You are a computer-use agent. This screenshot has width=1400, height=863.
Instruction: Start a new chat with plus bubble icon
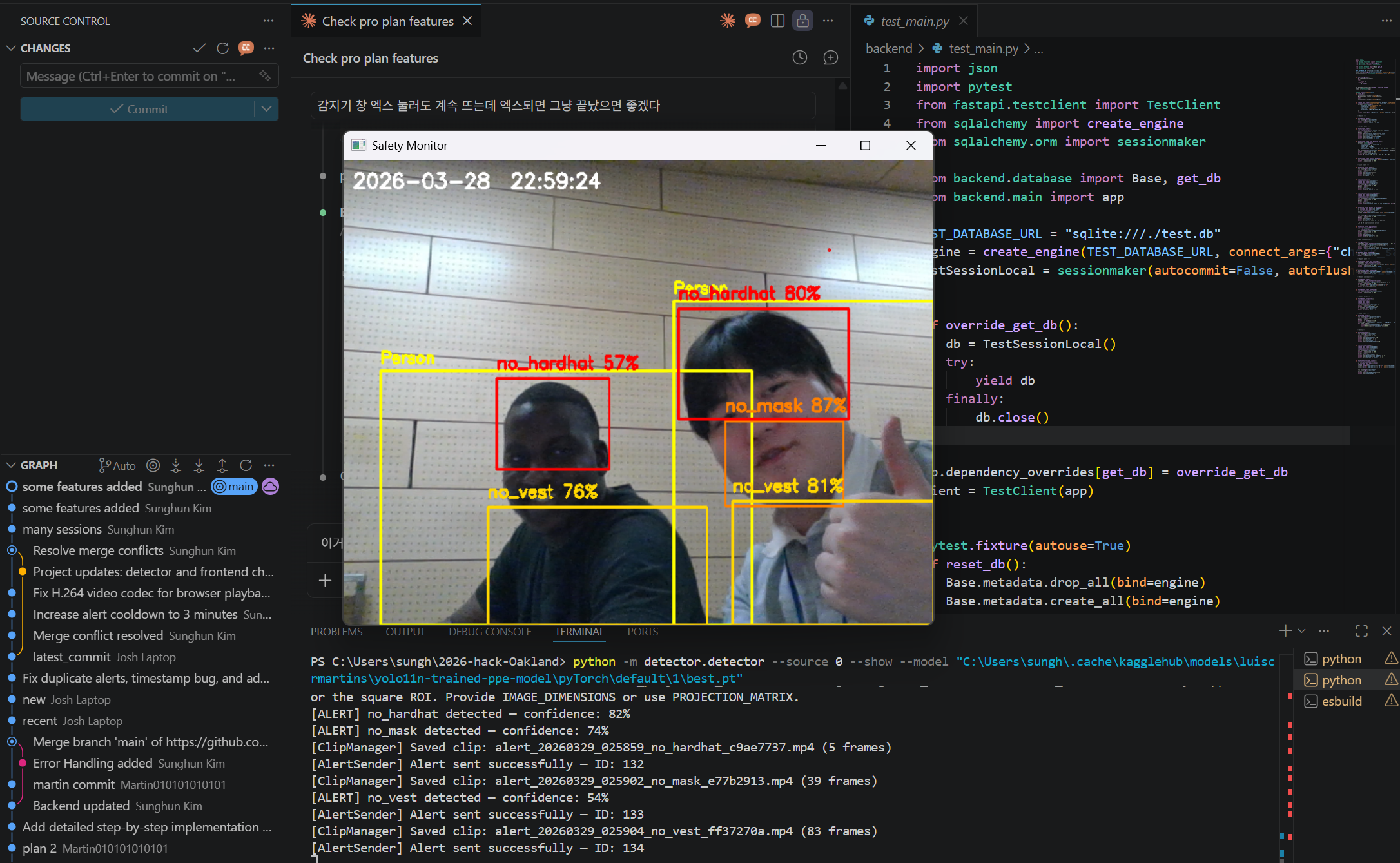tap(830, 58)
